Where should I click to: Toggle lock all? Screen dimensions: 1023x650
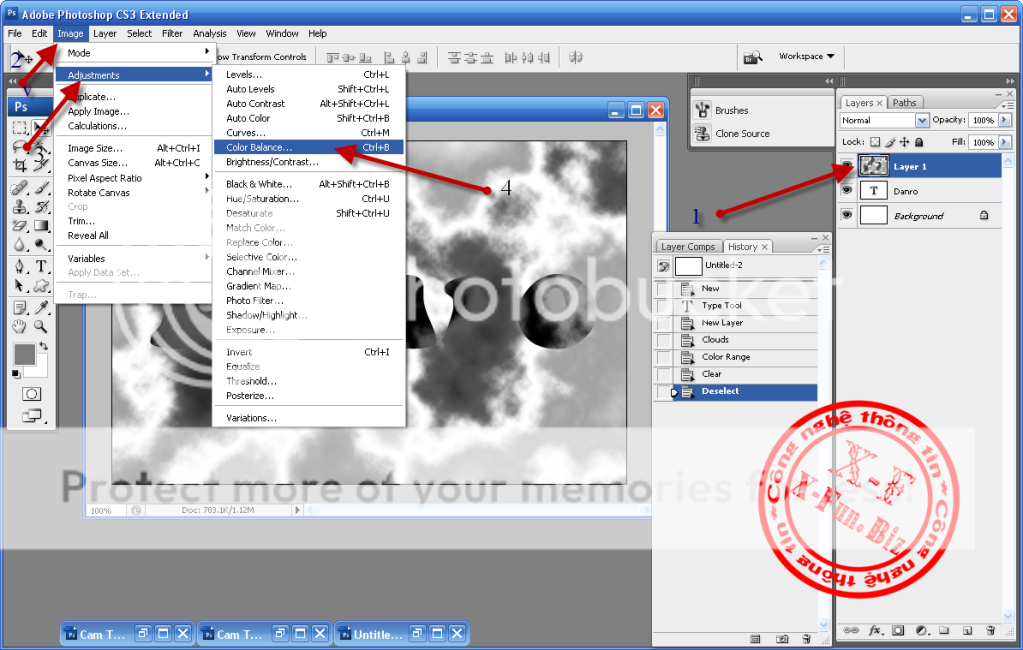[919, 142]
